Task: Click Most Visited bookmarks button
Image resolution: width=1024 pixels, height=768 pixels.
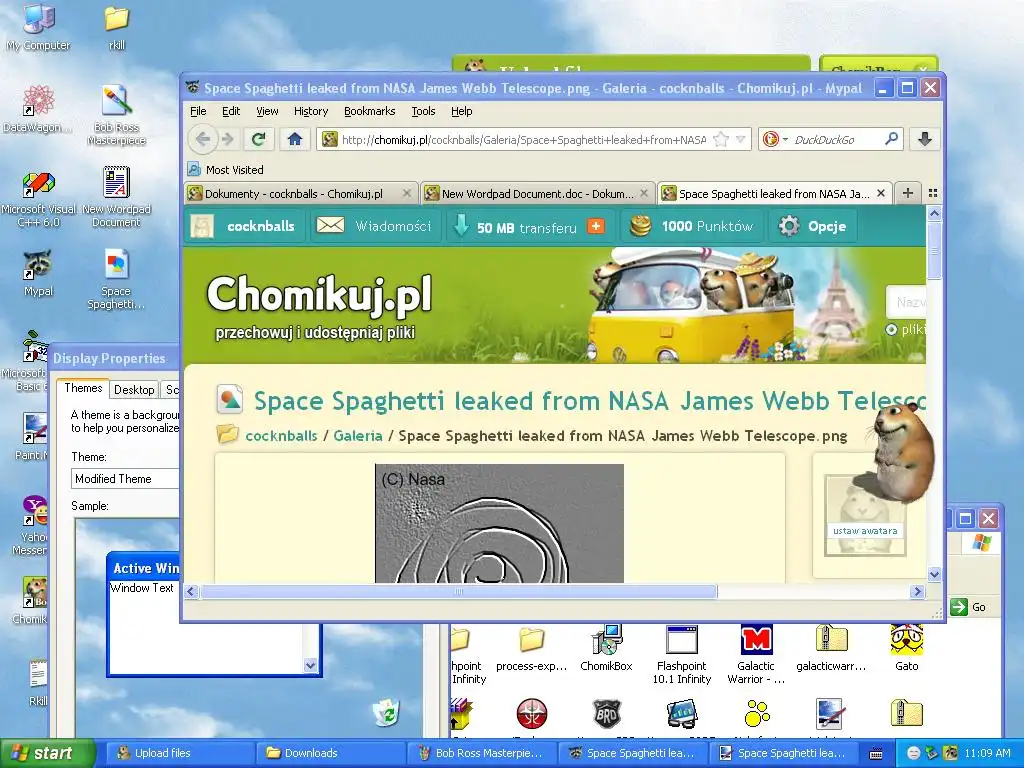Action: point(225,170)
